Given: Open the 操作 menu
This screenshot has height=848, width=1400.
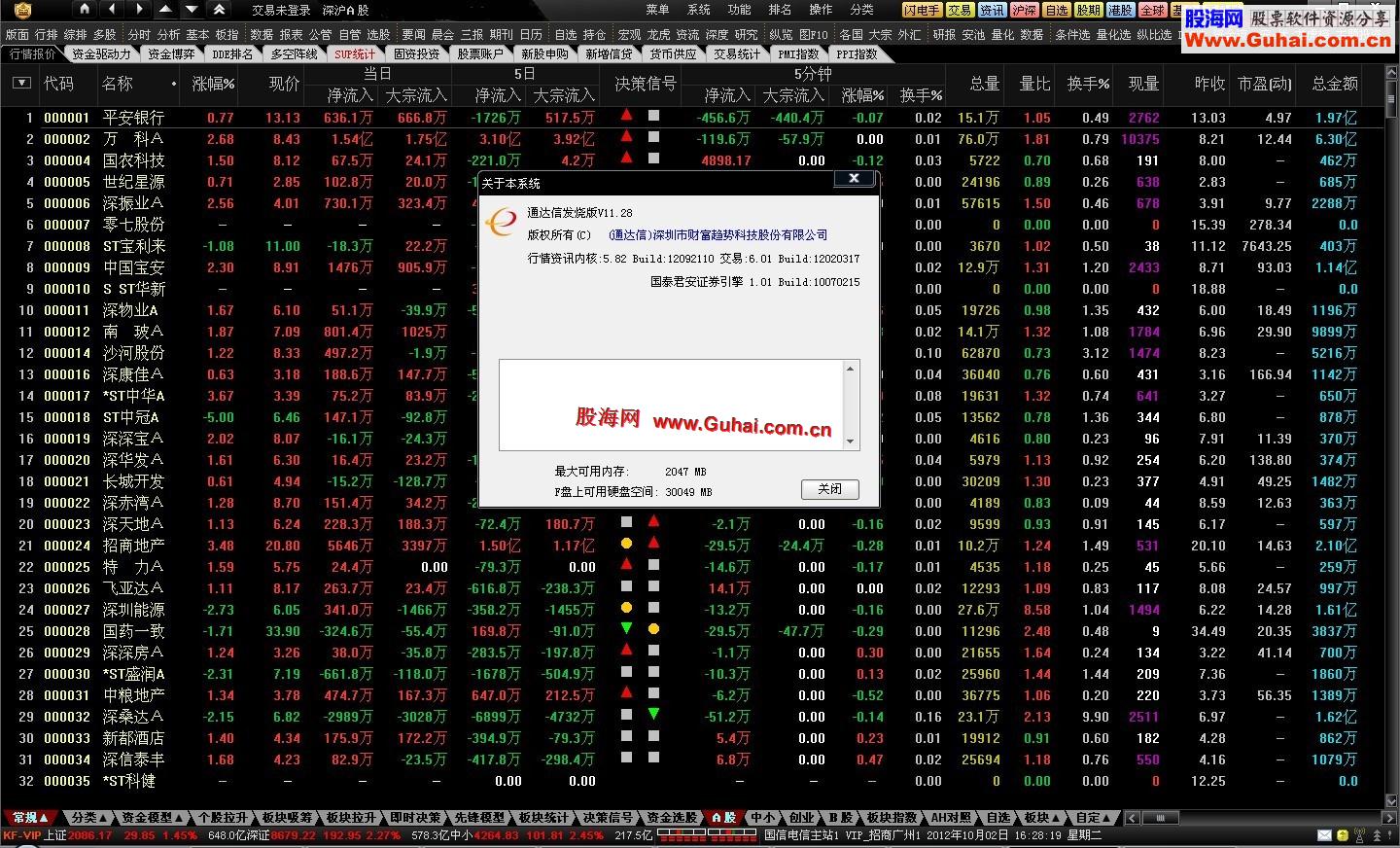Looking at the screenshot, I should pyautogui.click(x=821, y=10).
